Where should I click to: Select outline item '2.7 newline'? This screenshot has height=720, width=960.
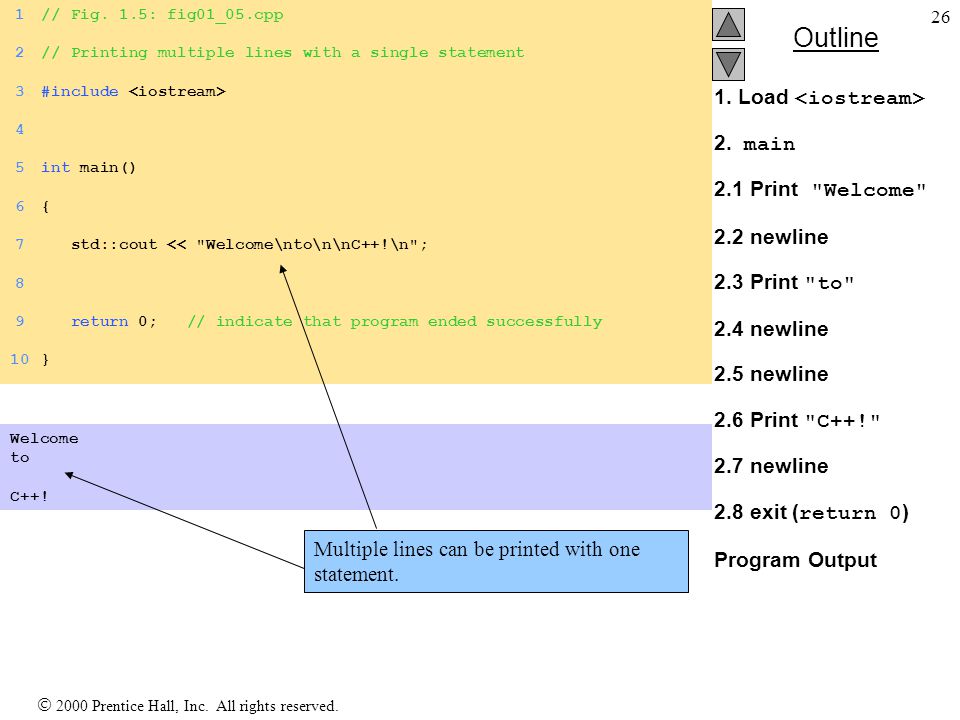(x=771, y=466)
